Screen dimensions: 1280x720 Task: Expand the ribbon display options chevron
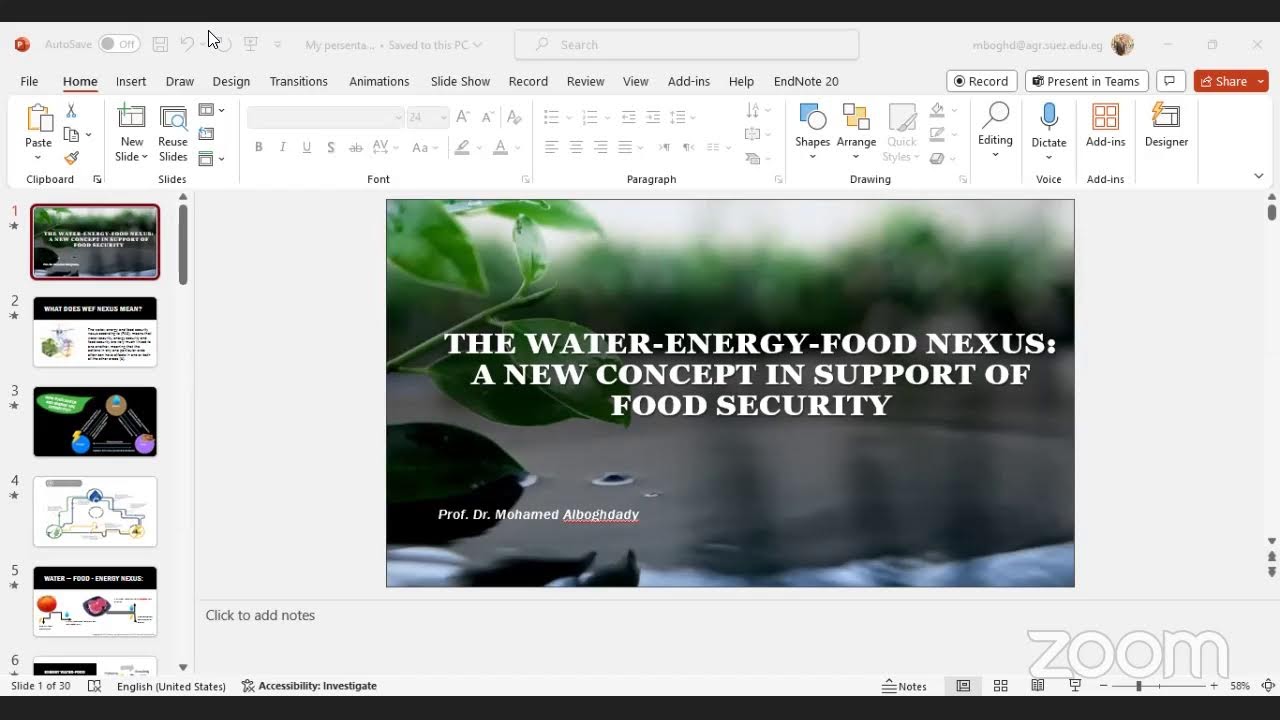(x=1258, y=176)
